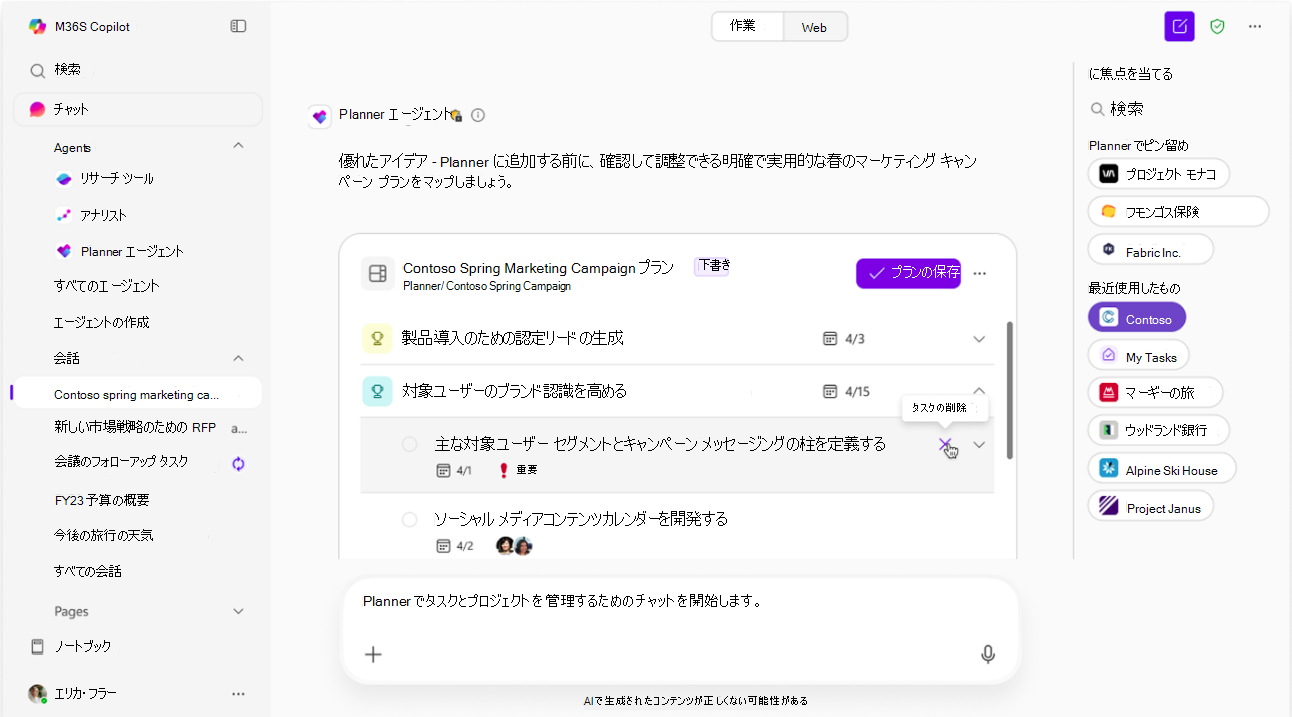Click the 重要 priority label
The height and width of the screenshot is (717, 1292).
[x=527, y=470]
